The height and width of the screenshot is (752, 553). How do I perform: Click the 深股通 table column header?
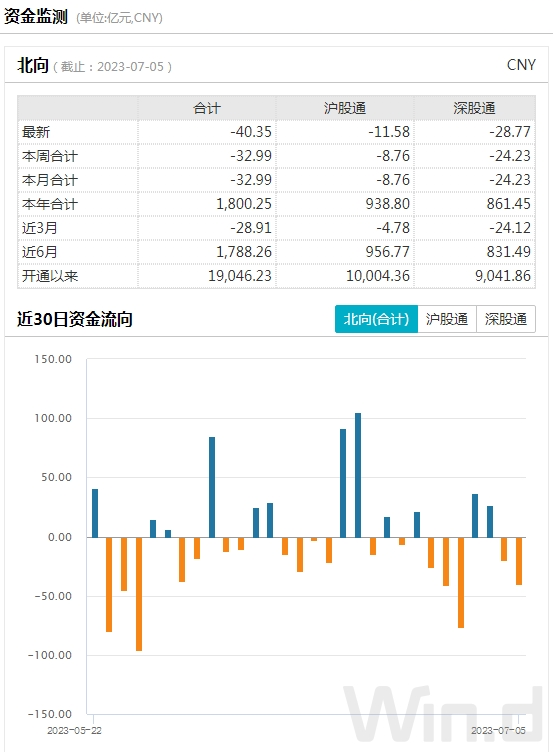point(474,108)
